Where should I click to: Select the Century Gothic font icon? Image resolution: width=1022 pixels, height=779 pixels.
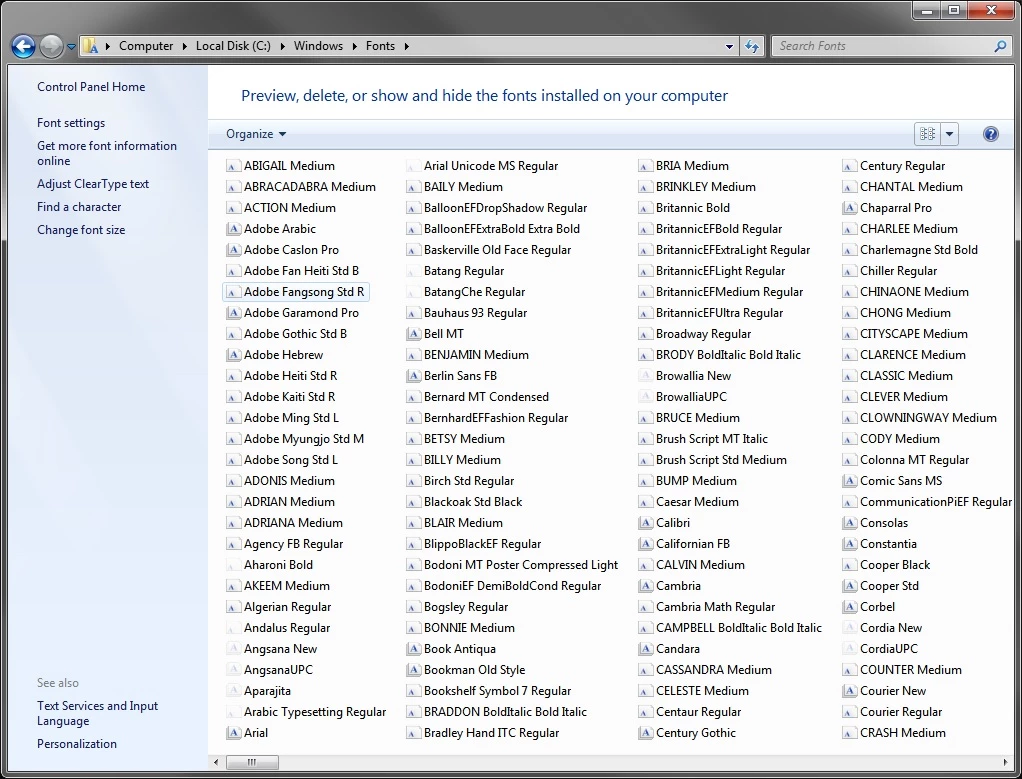645,733
